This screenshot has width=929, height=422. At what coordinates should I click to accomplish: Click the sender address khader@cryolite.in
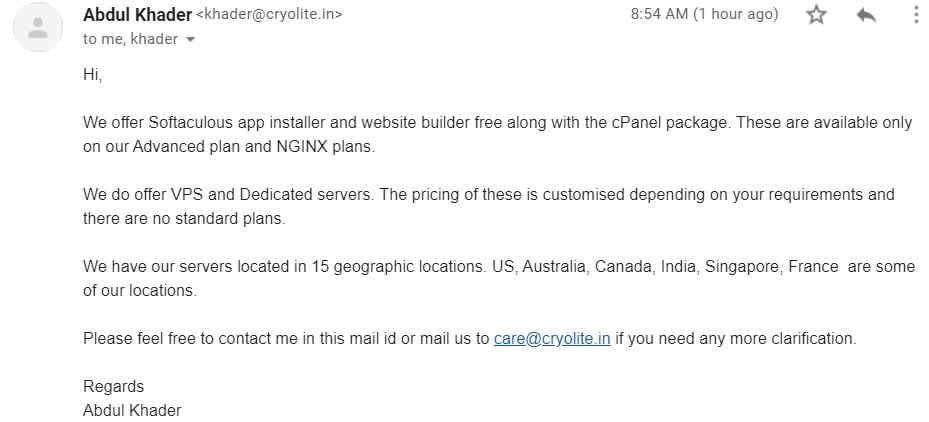pyautogui.click(x=269, y=14)
